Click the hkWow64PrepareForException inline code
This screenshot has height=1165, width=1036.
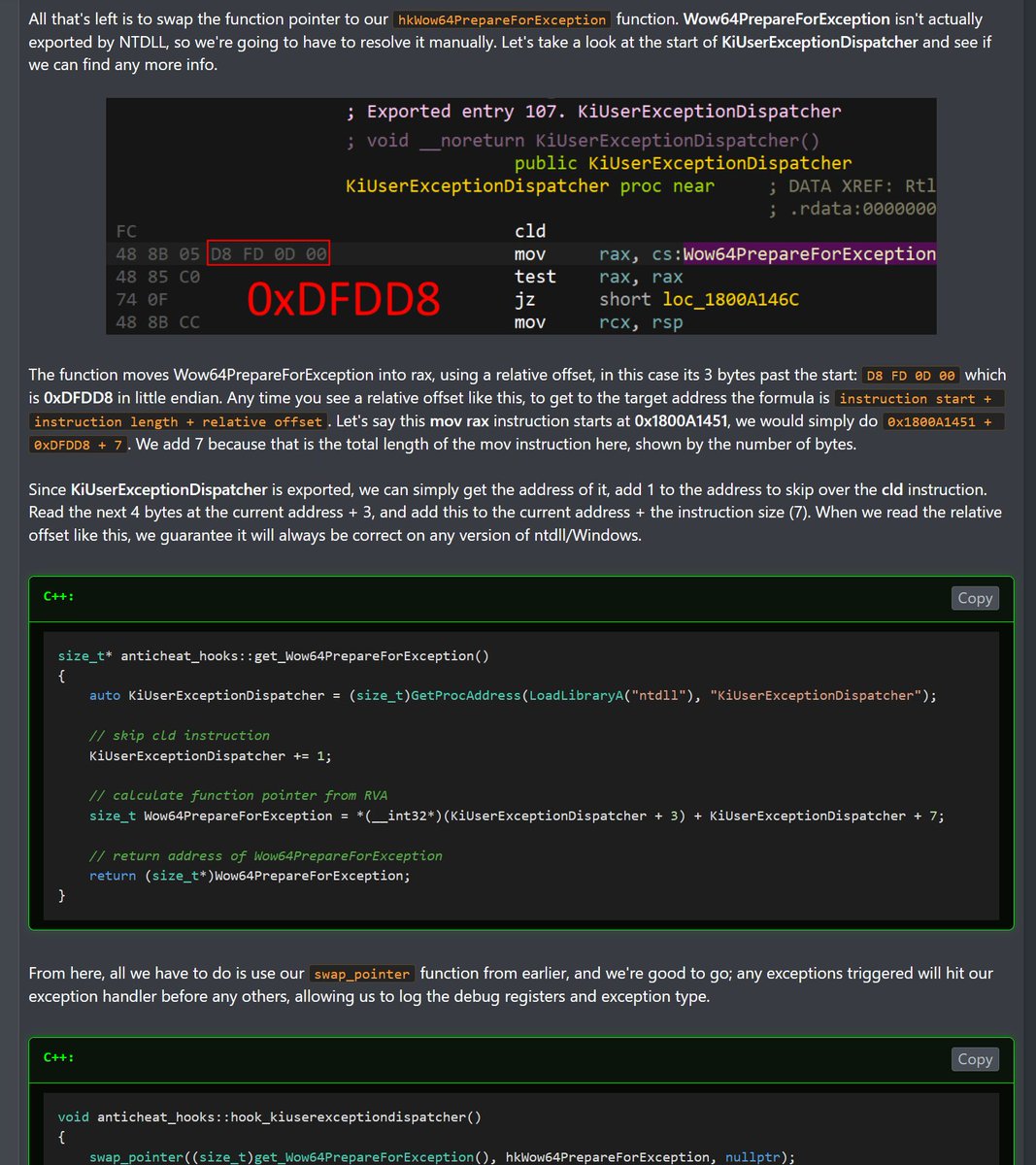[502, 19]
